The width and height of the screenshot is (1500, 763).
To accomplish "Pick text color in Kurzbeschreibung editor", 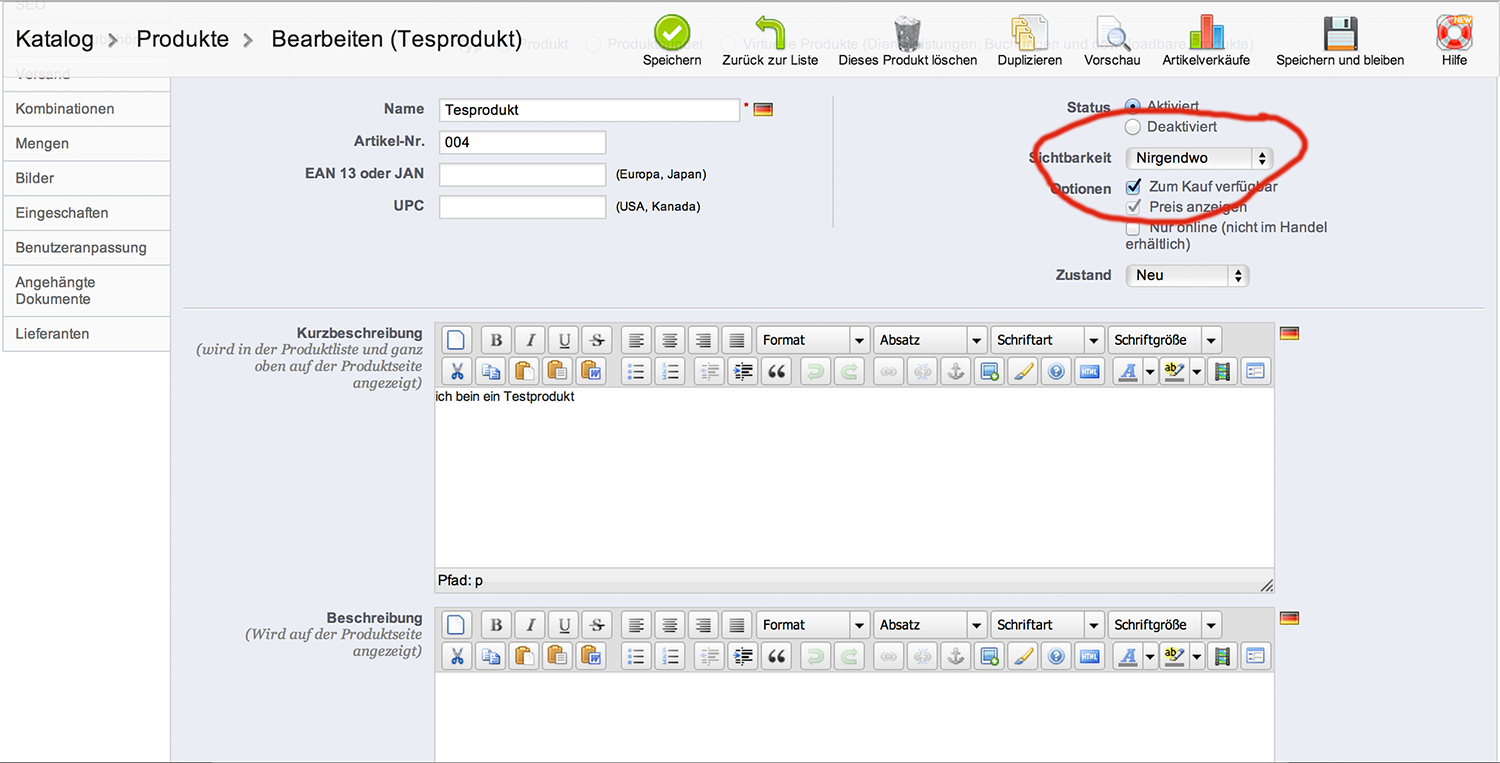I will click(1127, 372).
